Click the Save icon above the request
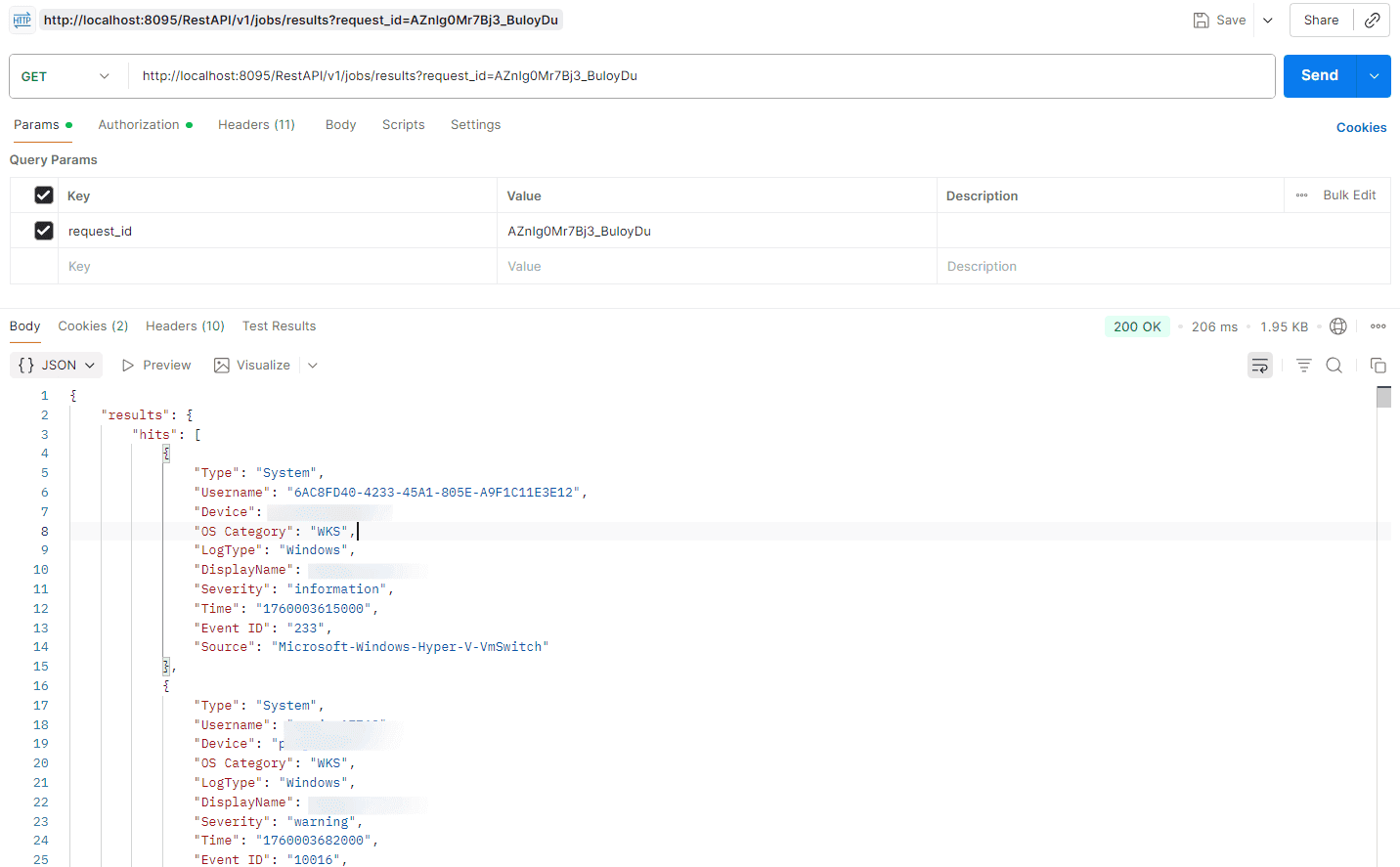 (1202, 20)
